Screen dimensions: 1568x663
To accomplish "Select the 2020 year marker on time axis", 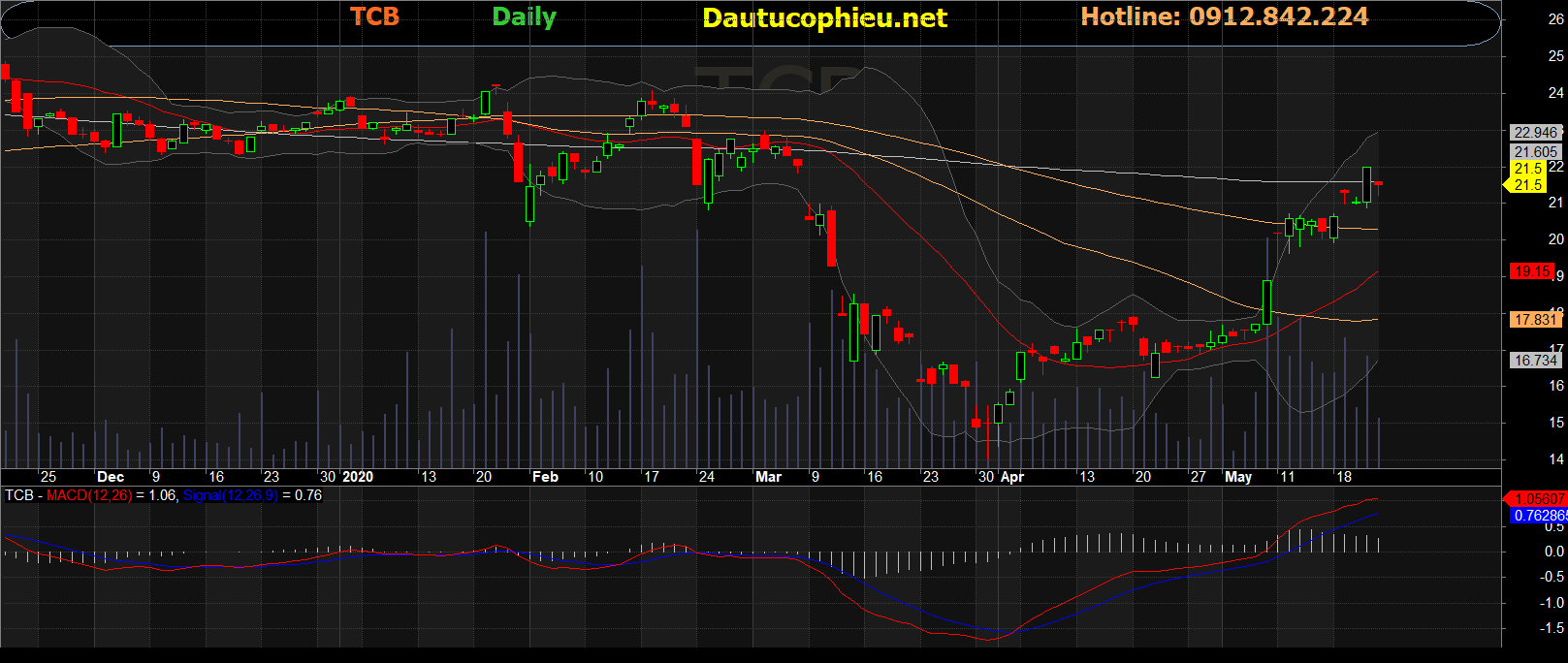I will tap(358, 477).
